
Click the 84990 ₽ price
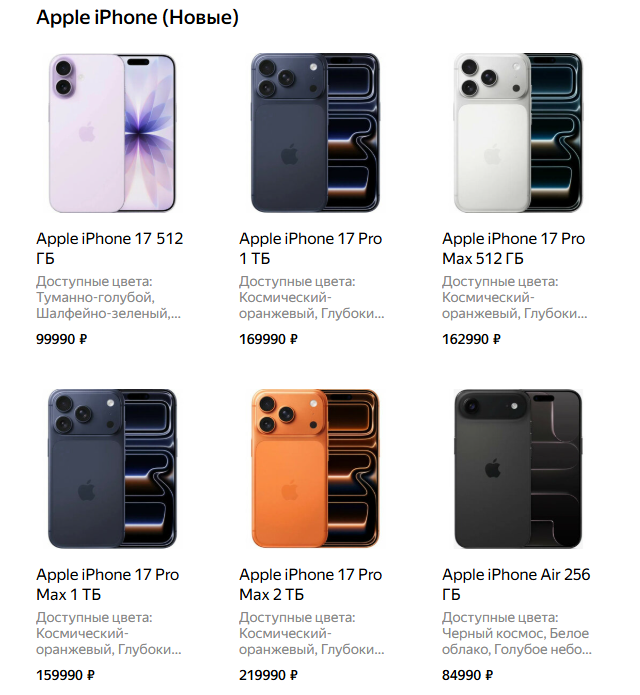467,675
